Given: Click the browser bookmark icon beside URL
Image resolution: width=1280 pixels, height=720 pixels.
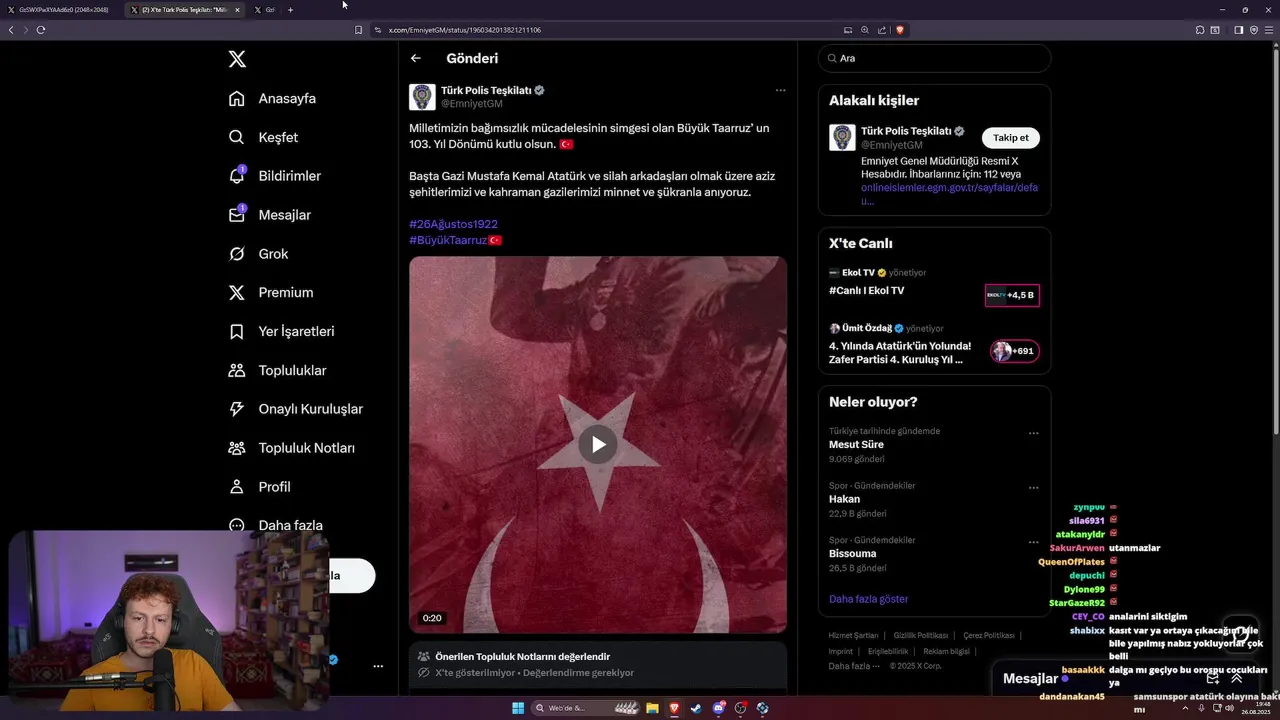Looking at the screenshot, I should coord(358,30).
